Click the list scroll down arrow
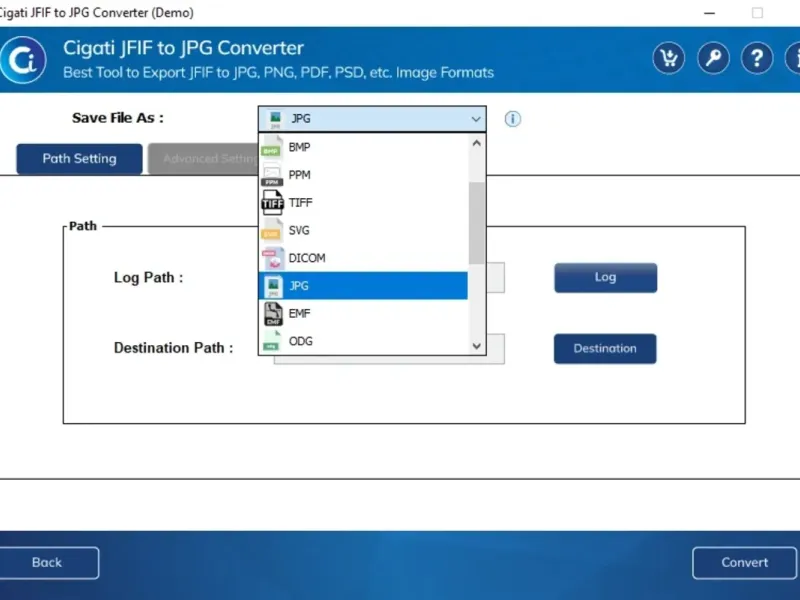This screenshot has width=800, height=600. [x=477, y=346]
